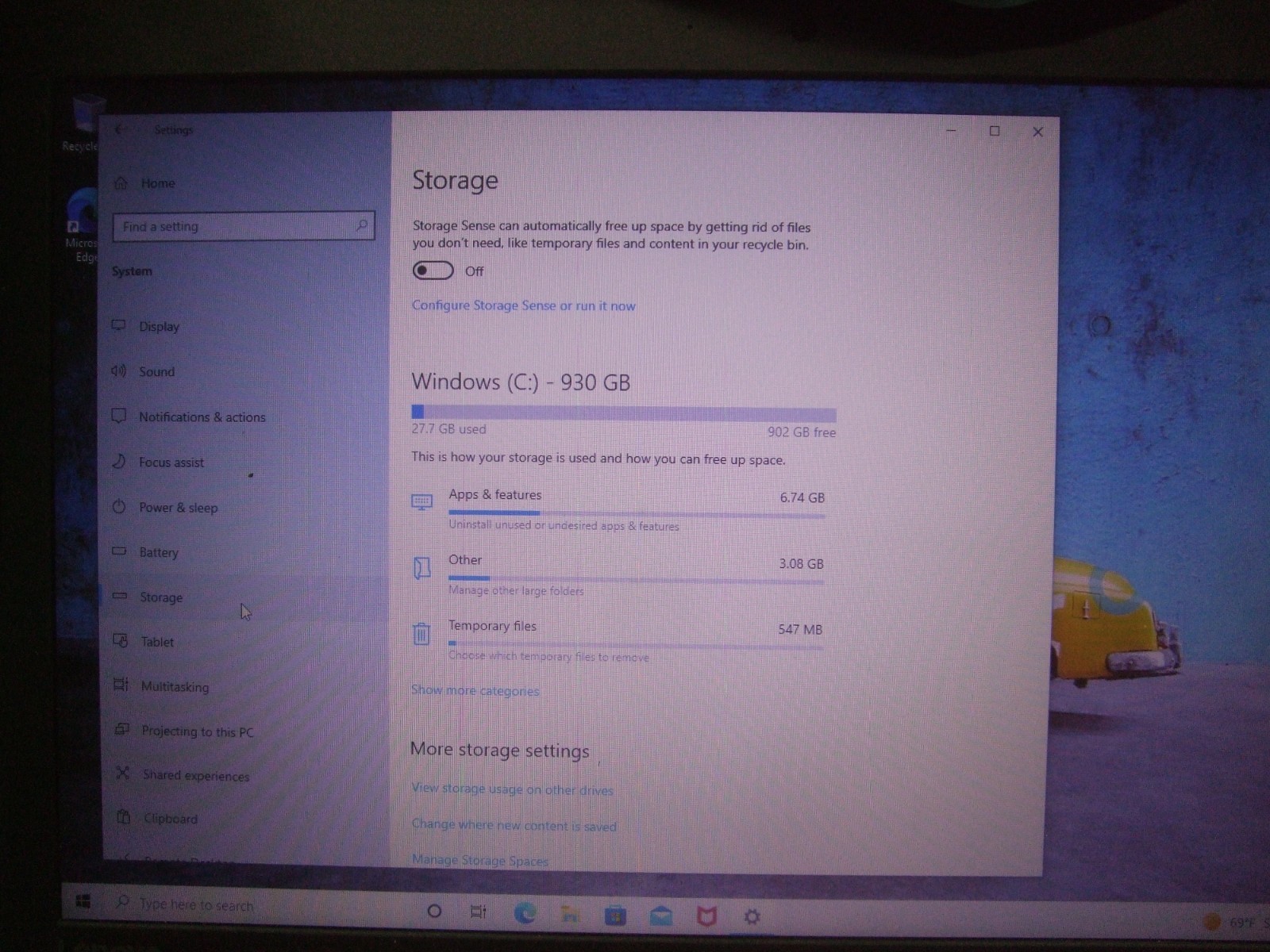Click the Settings gear on taskbar

pyautogui.click(x=752, y=917)
